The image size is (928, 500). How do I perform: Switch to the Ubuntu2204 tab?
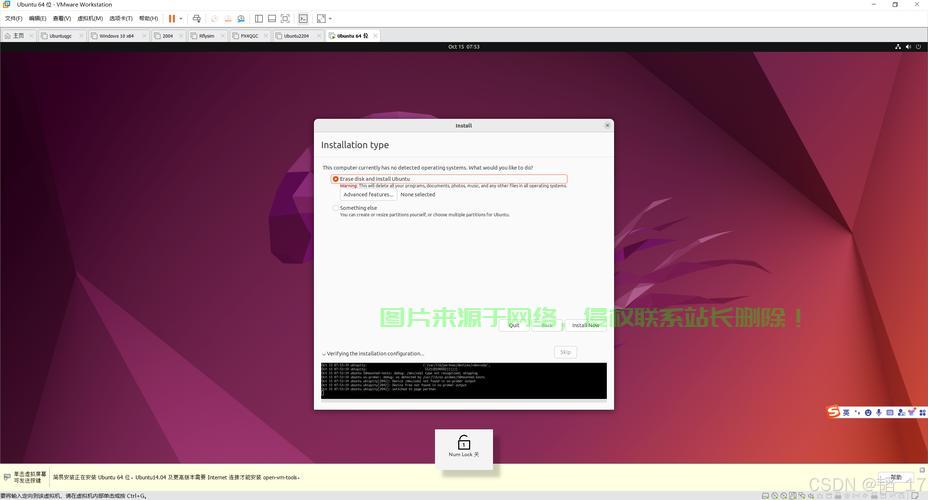tap(296, 36)
